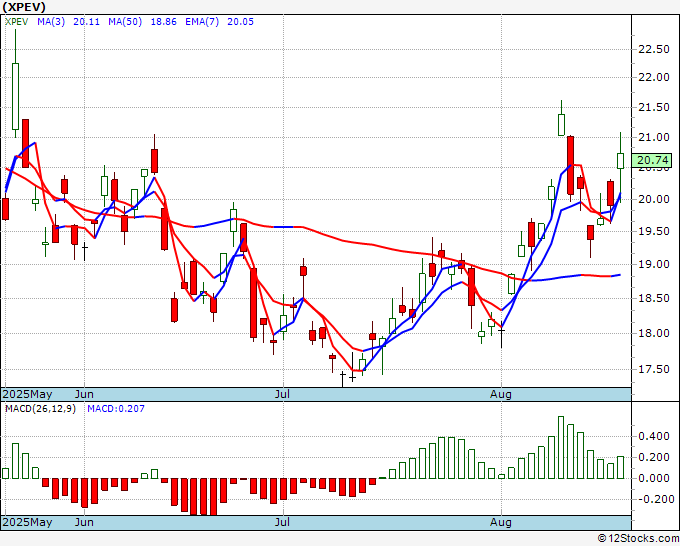Click the MACD(26,12,9) indicator label

pos(40,409)
